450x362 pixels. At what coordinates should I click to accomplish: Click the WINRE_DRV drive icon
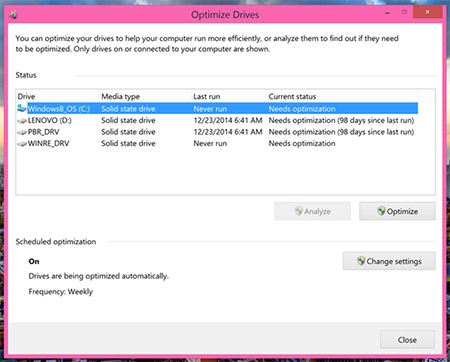[22, 144]
